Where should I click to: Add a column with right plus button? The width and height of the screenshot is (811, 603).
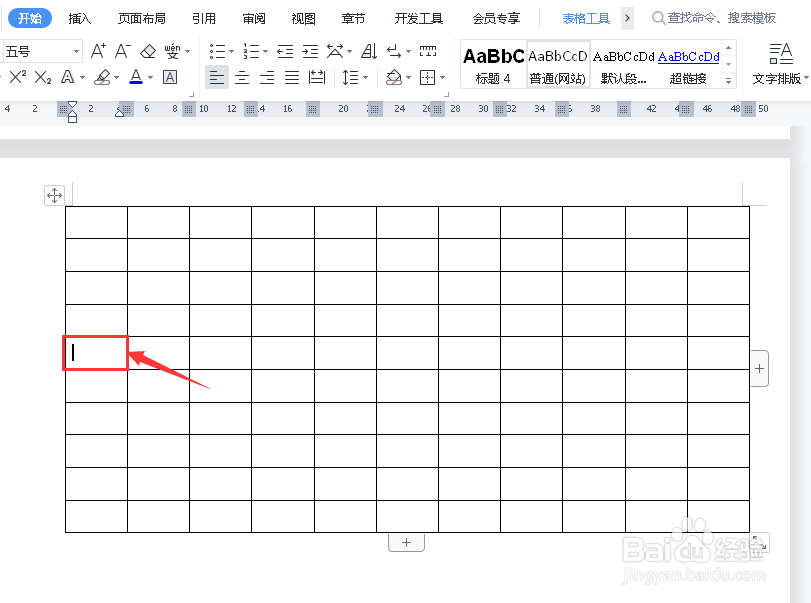click(x=759, y=368)
